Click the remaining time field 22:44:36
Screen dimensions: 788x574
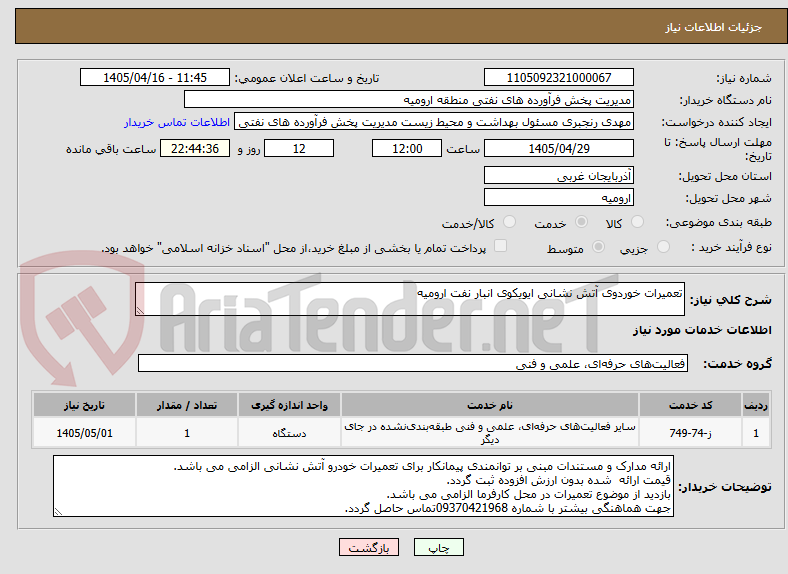tap(195, 148)
